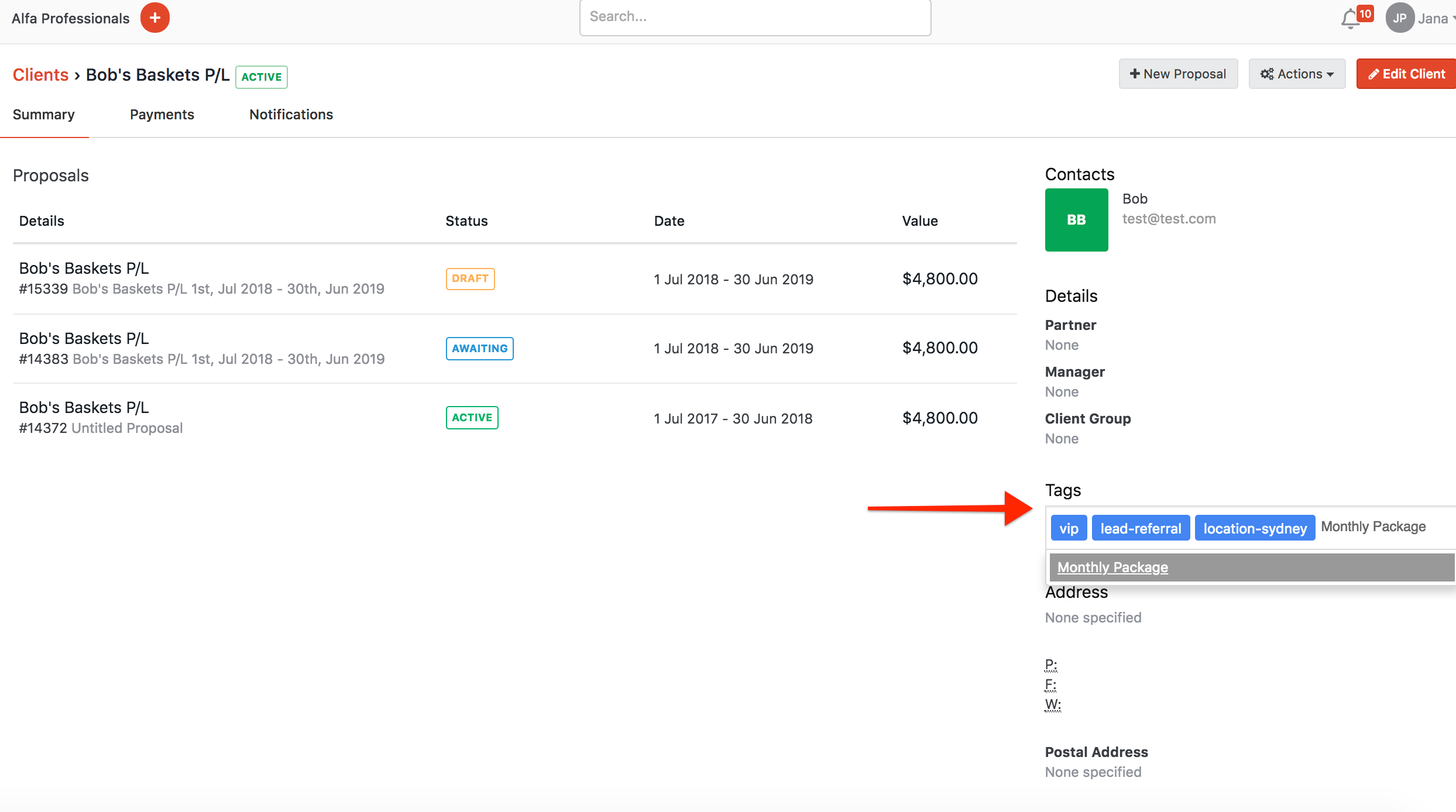
Task: Click the JP user avatar
Action: [1400, 18]
